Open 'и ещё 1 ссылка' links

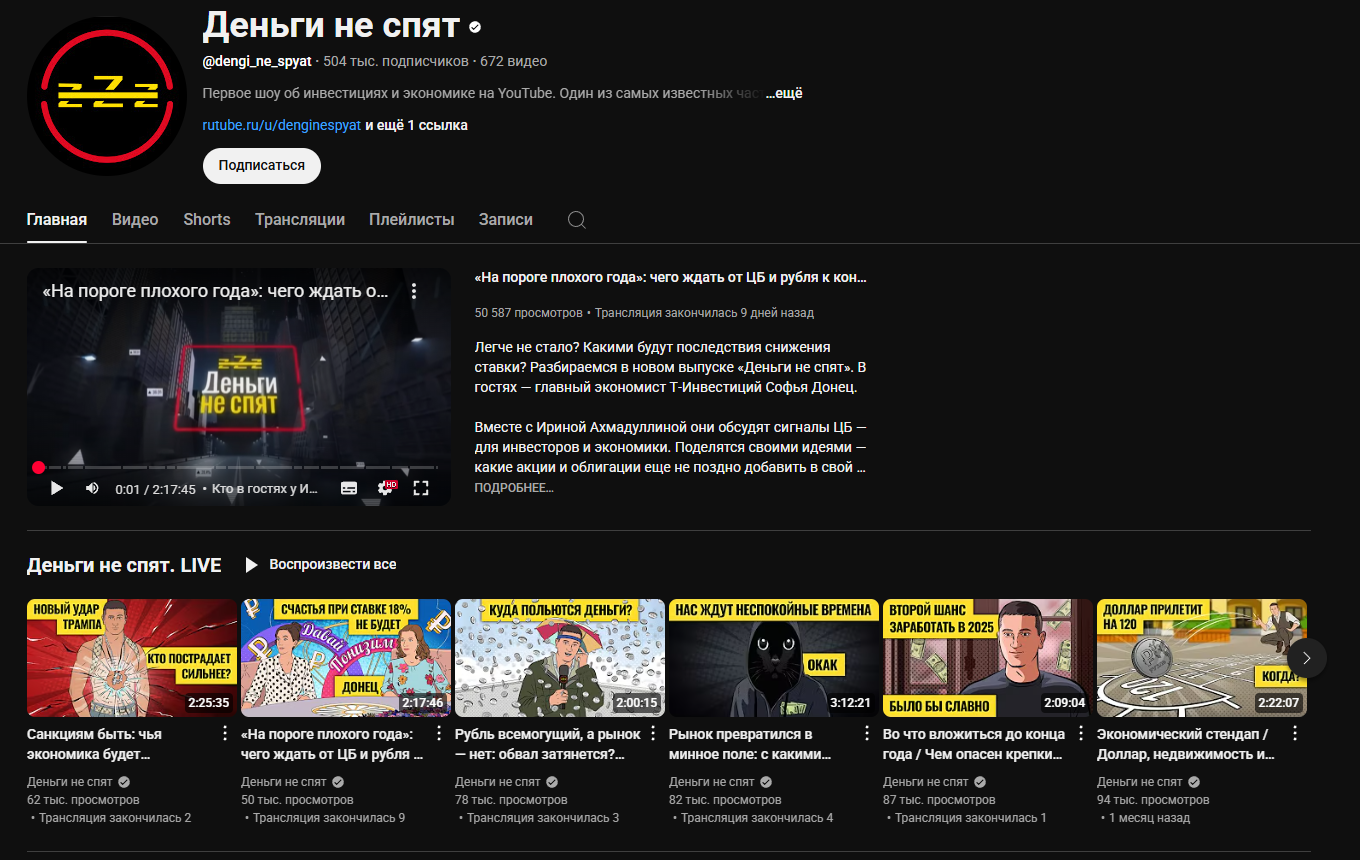(416, 125)
